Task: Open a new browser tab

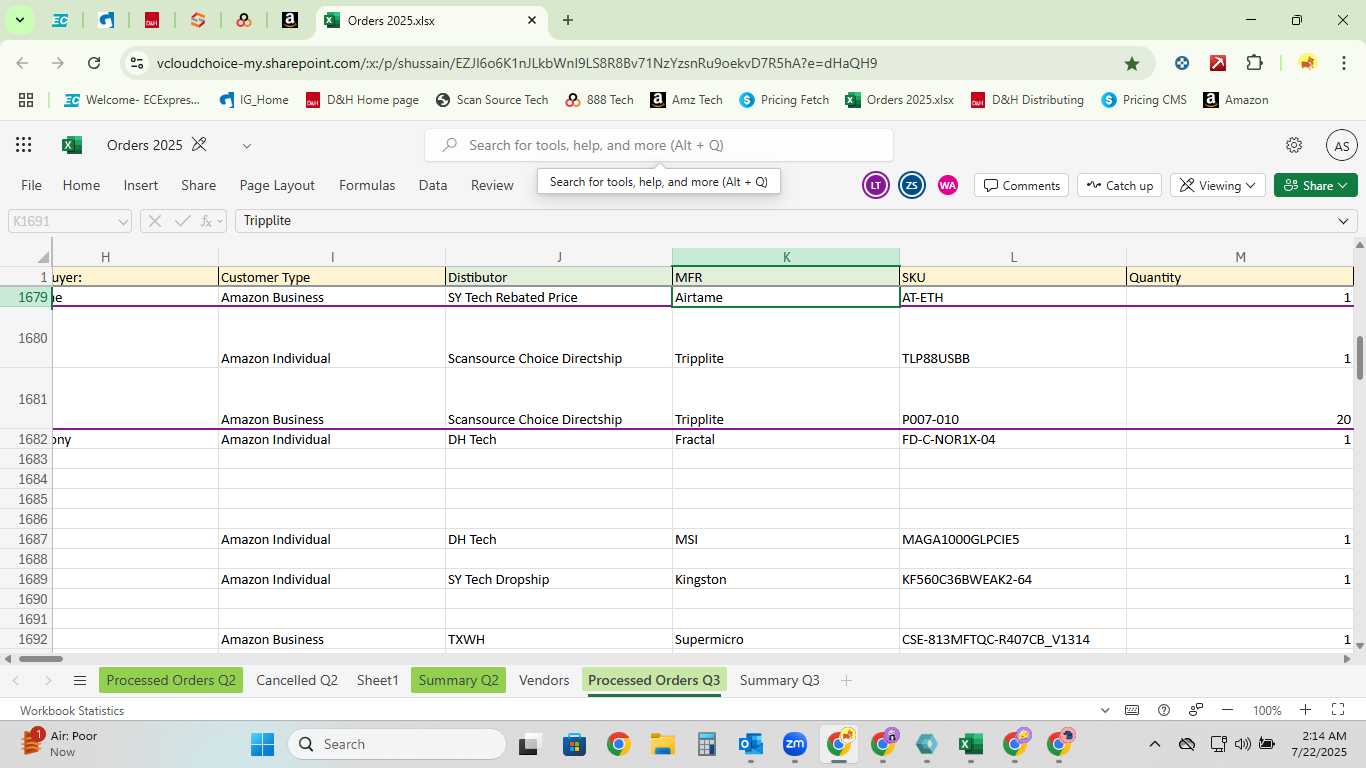Action: [568, 20]
